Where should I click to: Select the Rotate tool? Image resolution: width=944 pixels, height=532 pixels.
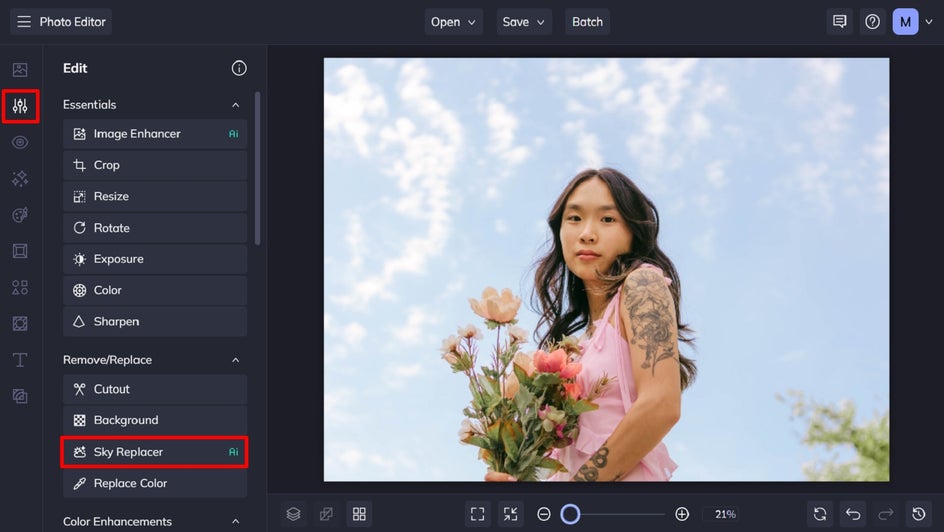click(155, 227)
